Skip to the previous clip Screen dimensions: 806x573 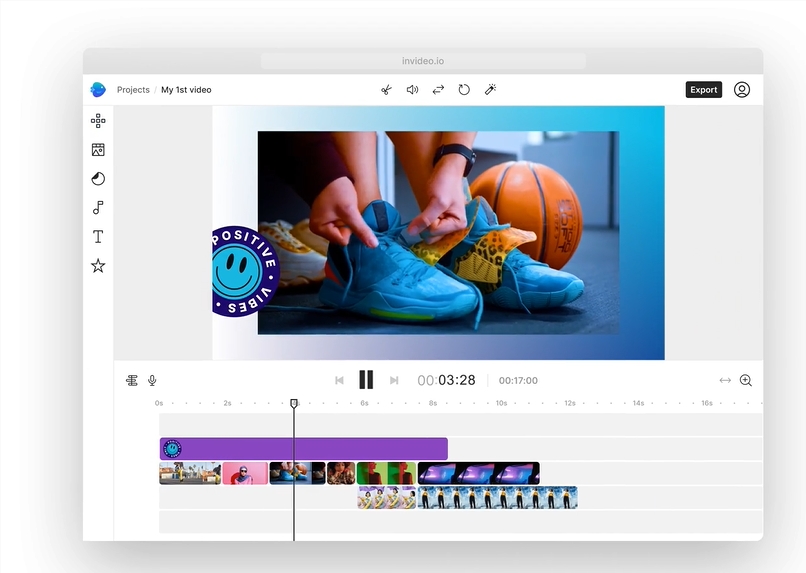(x=339, y=380)
